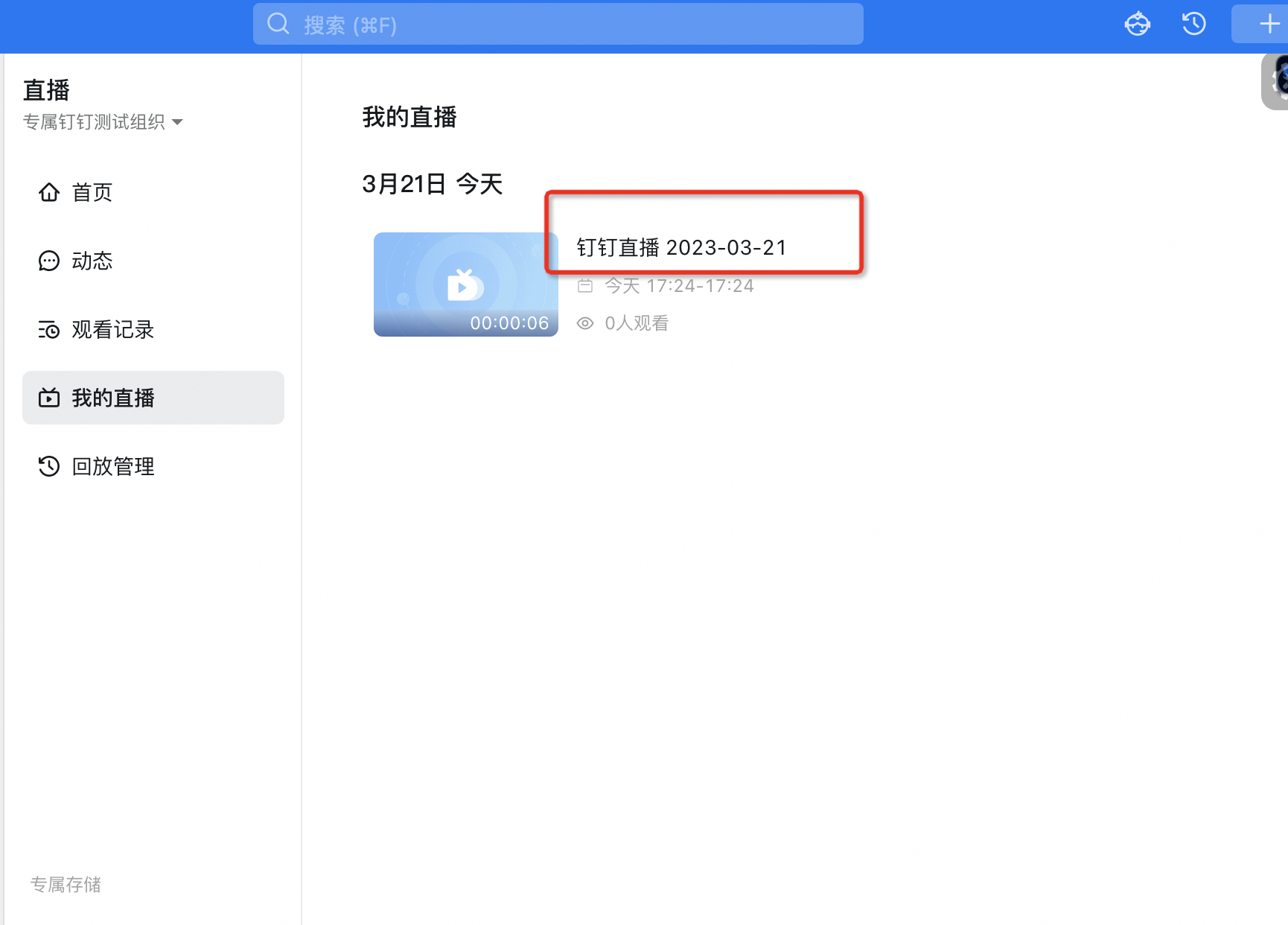
Task: Open 动态 in sidebar
Action: [153, 261]
